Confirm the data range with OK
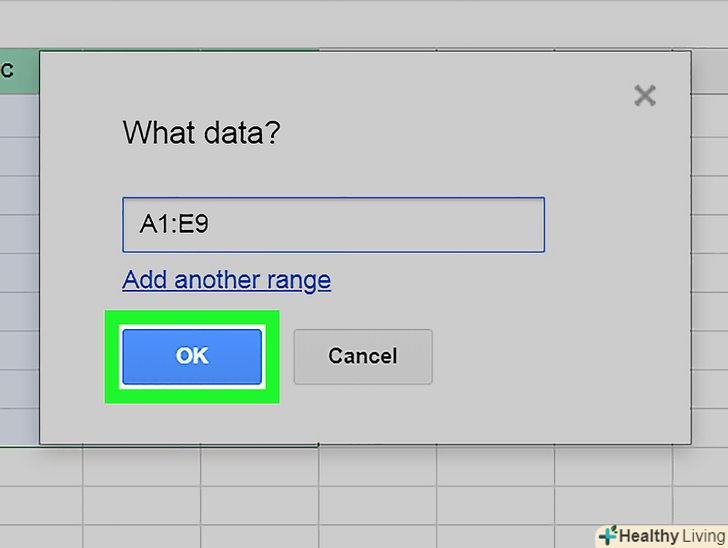The width and height of the screenshot is (728, 548). 192,356
